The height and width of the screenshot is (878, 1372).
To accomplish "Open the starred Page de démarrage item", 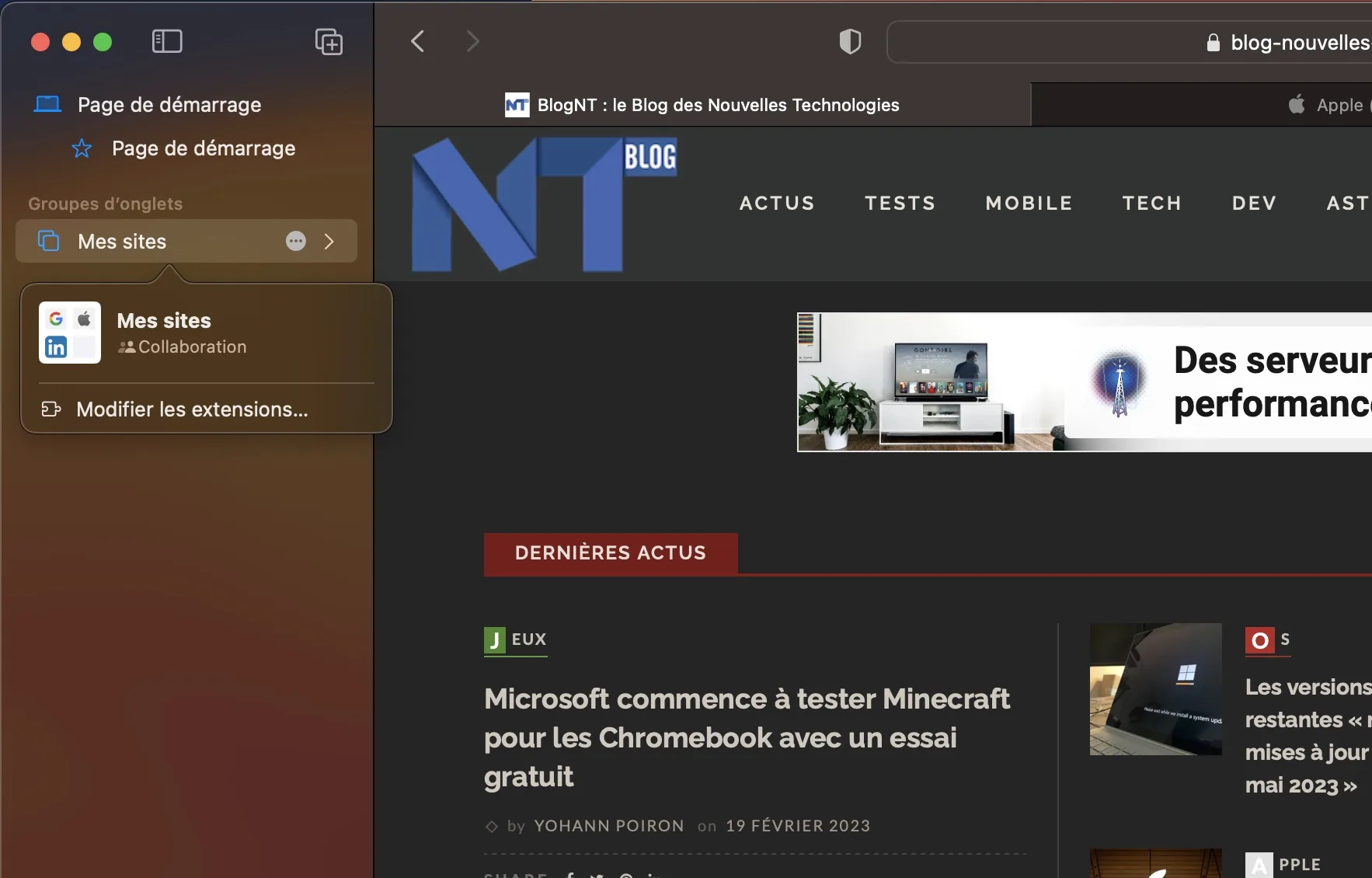I will (186, 148).
